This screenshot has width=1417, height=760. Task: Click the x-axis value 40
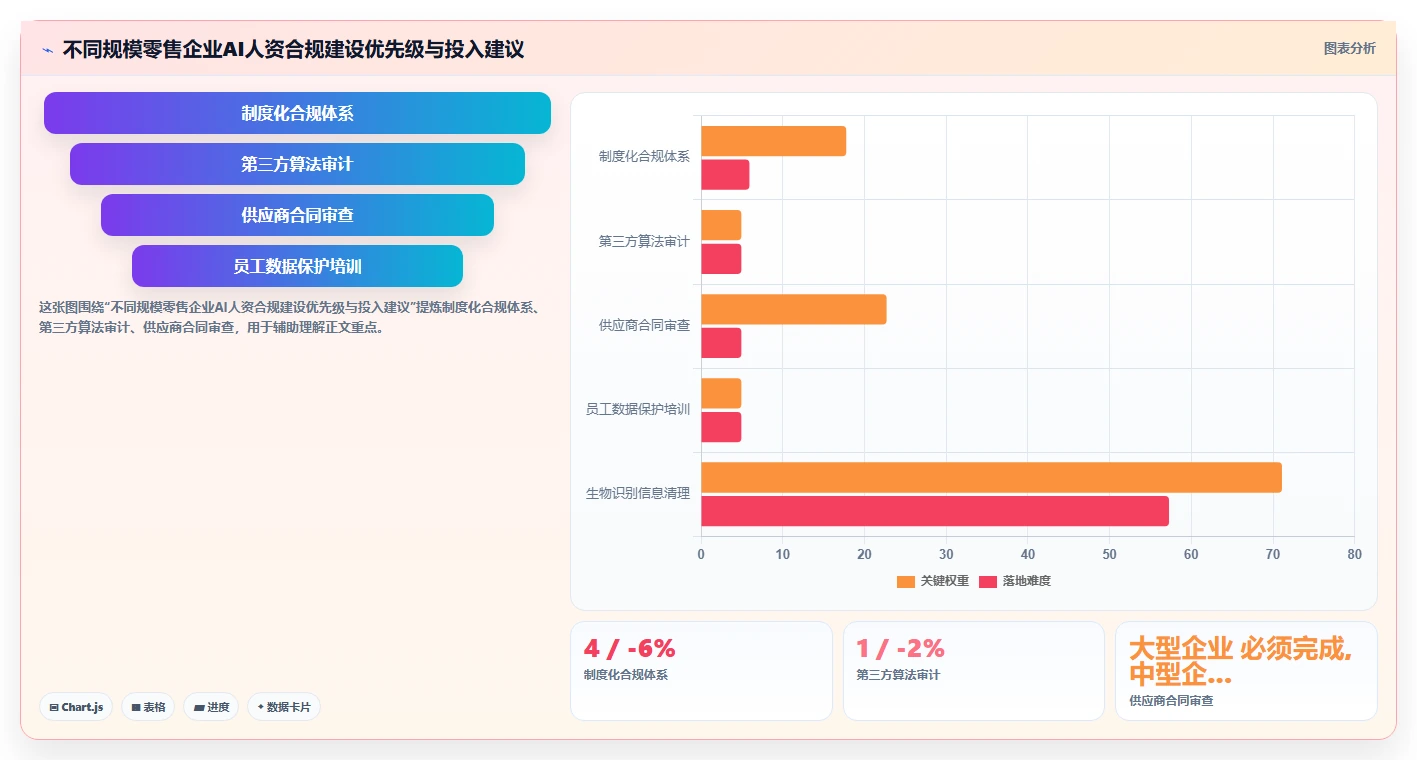pyautogui.click(x=1027, y=554)
